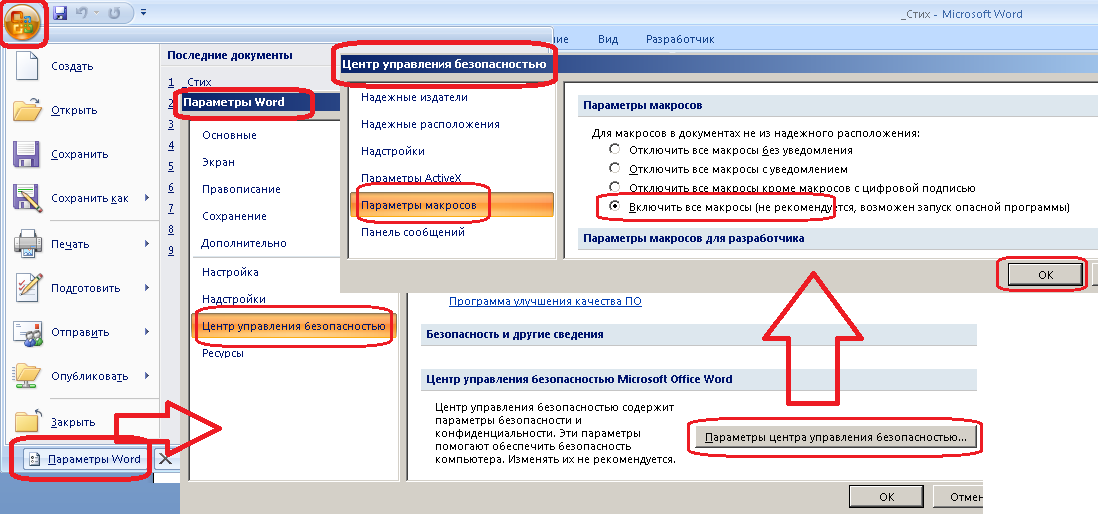Click the Redo icon in quick access toolbar

point(114,13)
